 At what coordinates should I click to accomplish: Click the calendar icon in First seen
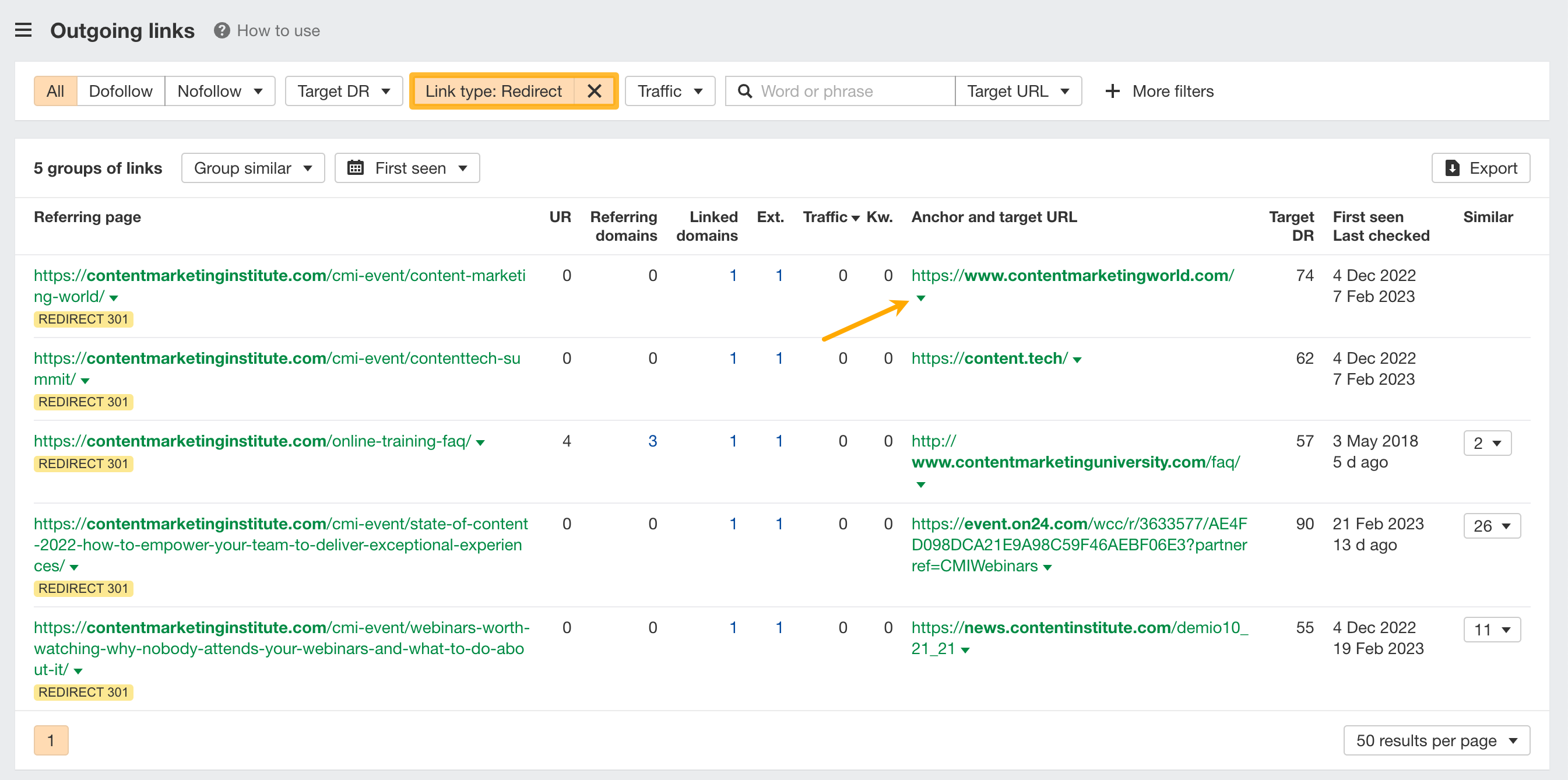pyautogui.click(x=356, y=168)
